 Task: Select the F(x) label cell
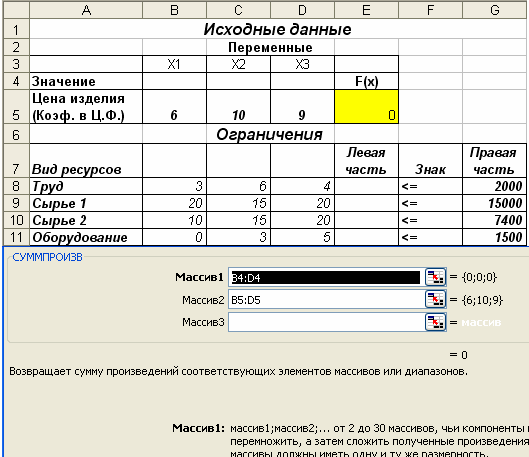point(366,81)
